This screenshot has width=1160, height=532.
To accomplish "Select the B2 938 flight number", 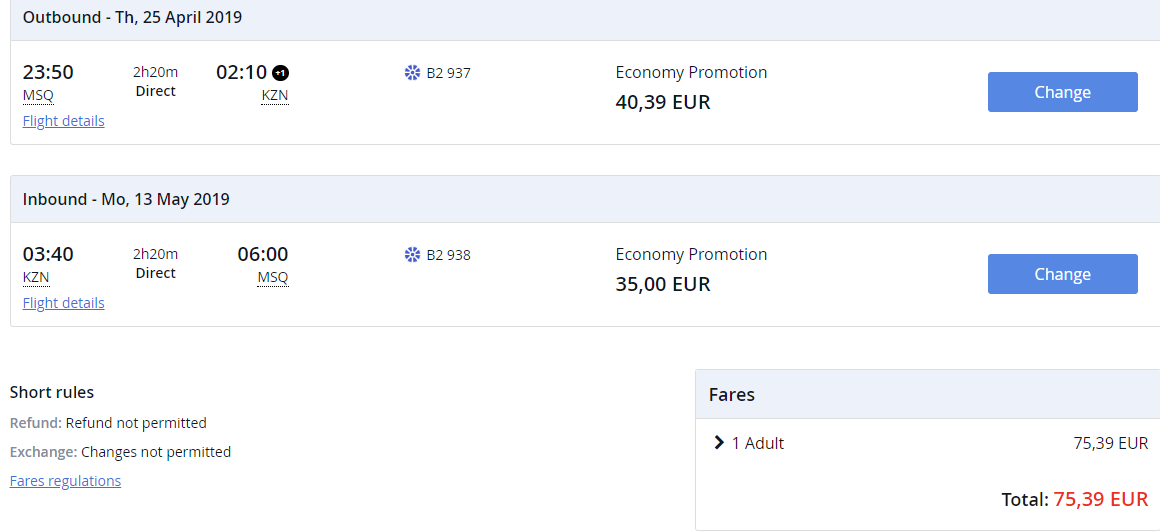I will coord(448,255).
